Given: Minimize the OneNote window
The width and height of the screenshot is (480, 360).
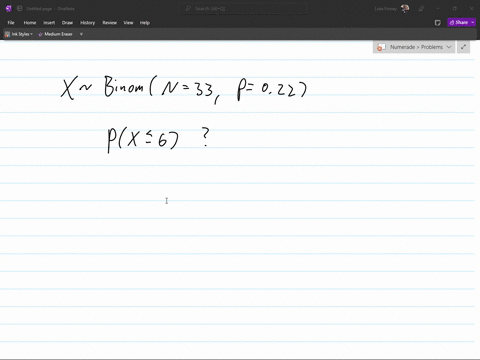Looking at the screenshot, I should [x=438, y=9].
